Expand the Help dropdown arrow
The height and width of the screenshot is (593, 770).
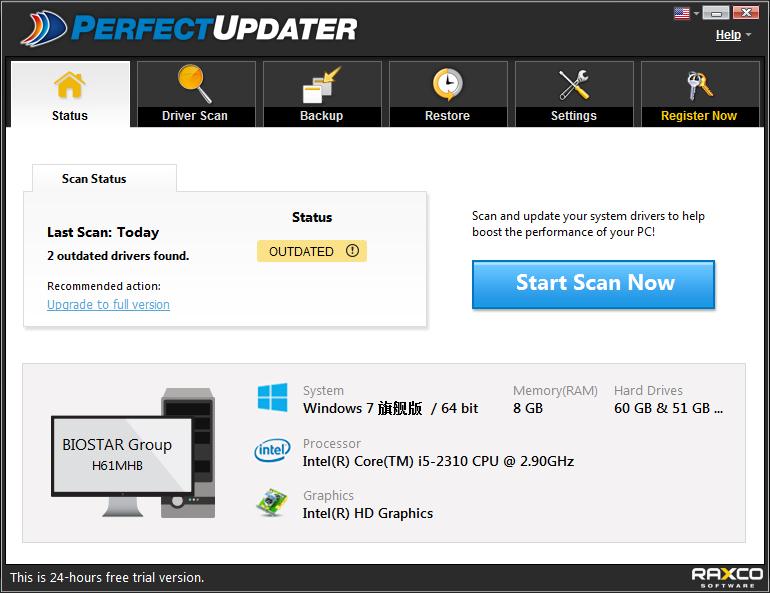[x=748, y=35]
